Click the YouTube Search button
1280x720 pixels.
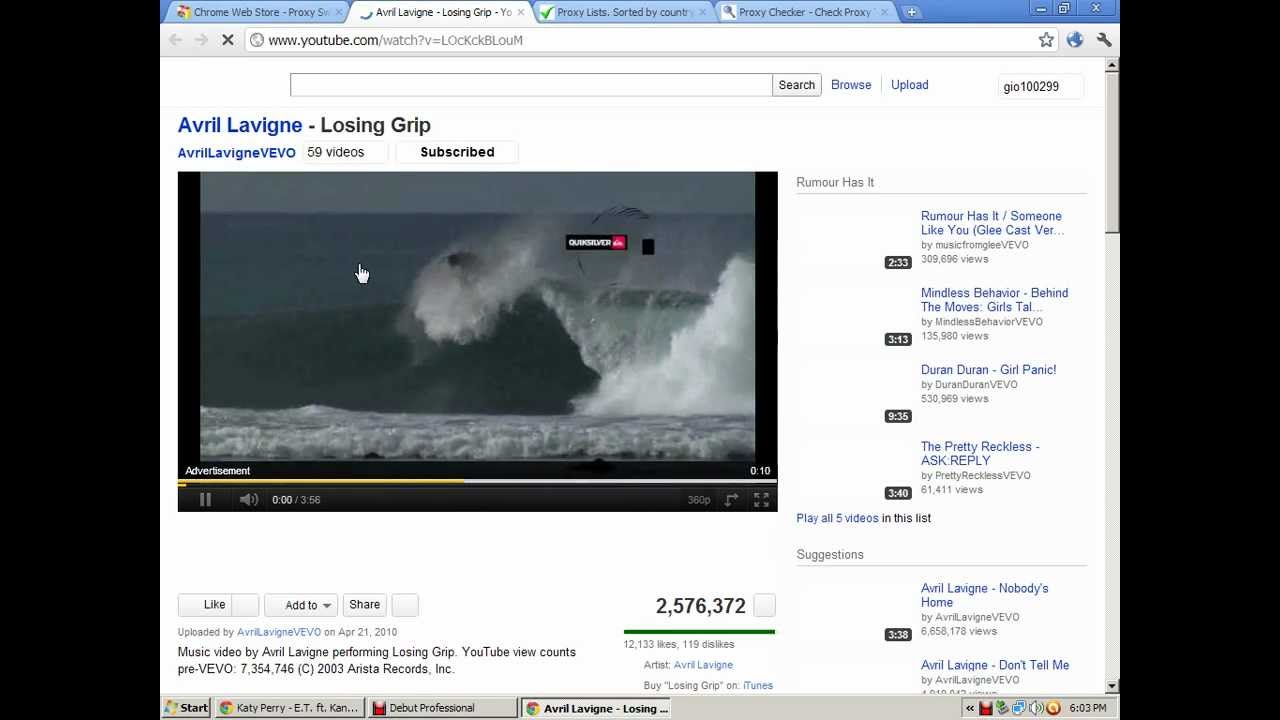797,85
